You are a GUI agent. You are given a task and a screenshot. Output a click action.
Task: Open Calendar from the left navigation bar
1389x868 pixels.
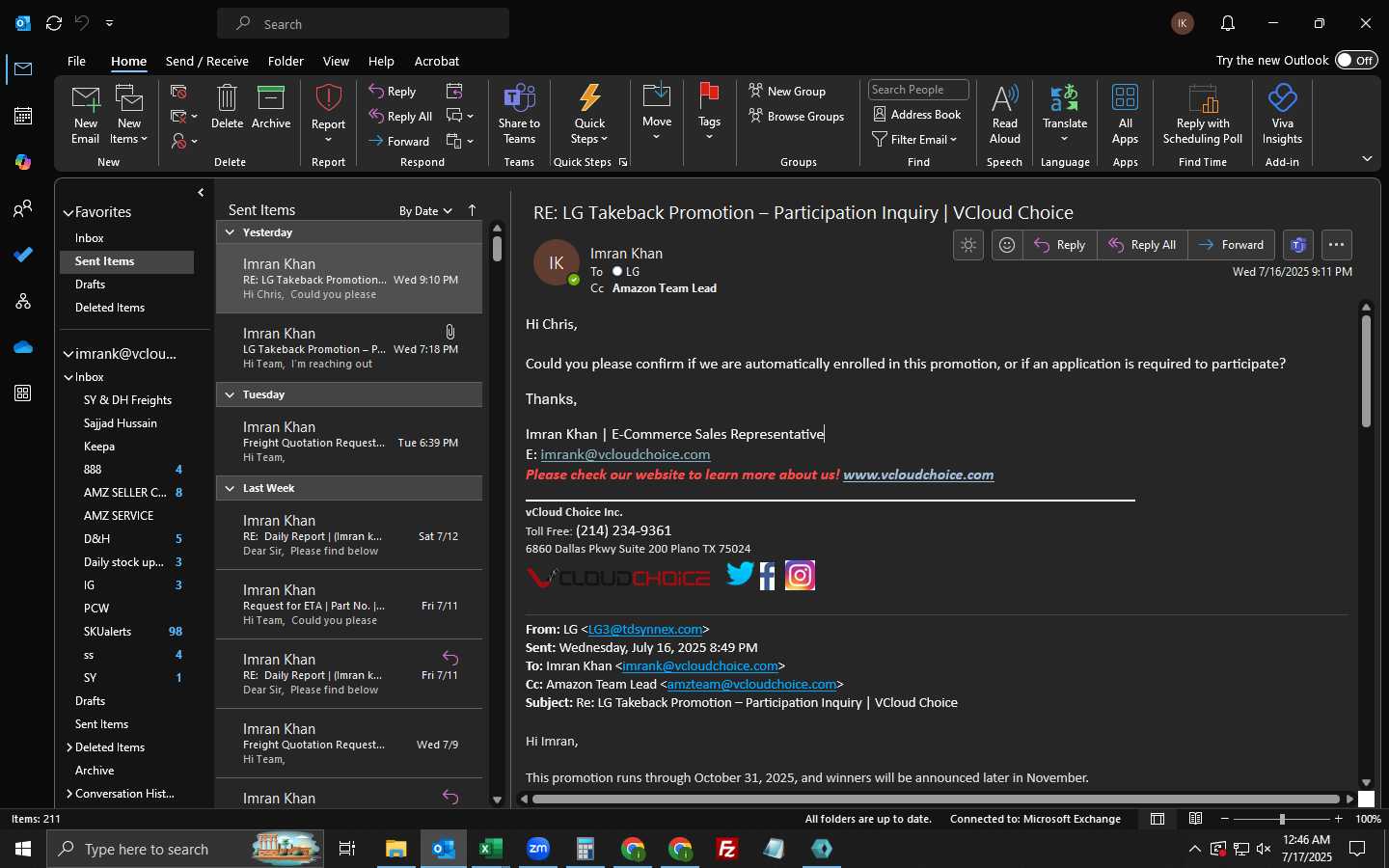tap(23, 116)
